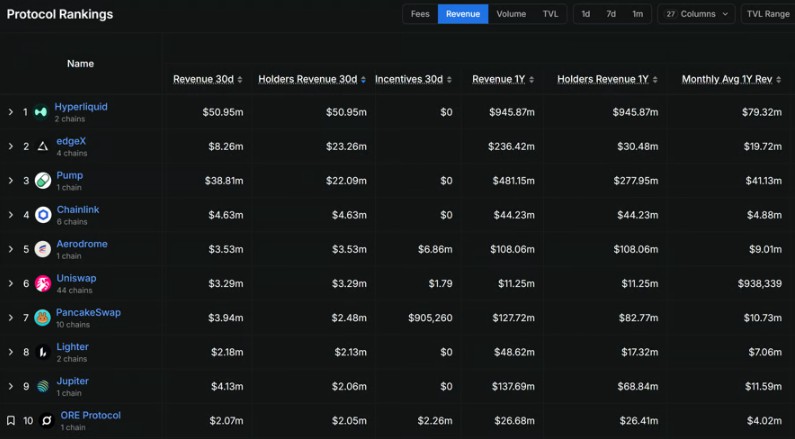Expand the Uniswap row chevron
Screen dimensions: 795x439
(11, 283)
